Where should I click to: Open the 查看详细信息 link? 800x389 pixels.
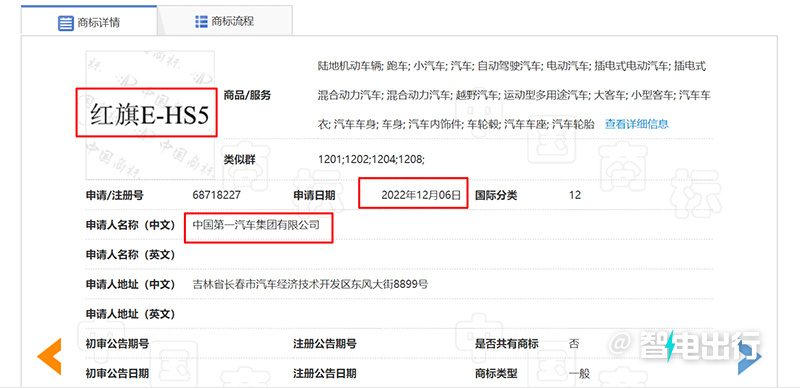pos(637,124)
